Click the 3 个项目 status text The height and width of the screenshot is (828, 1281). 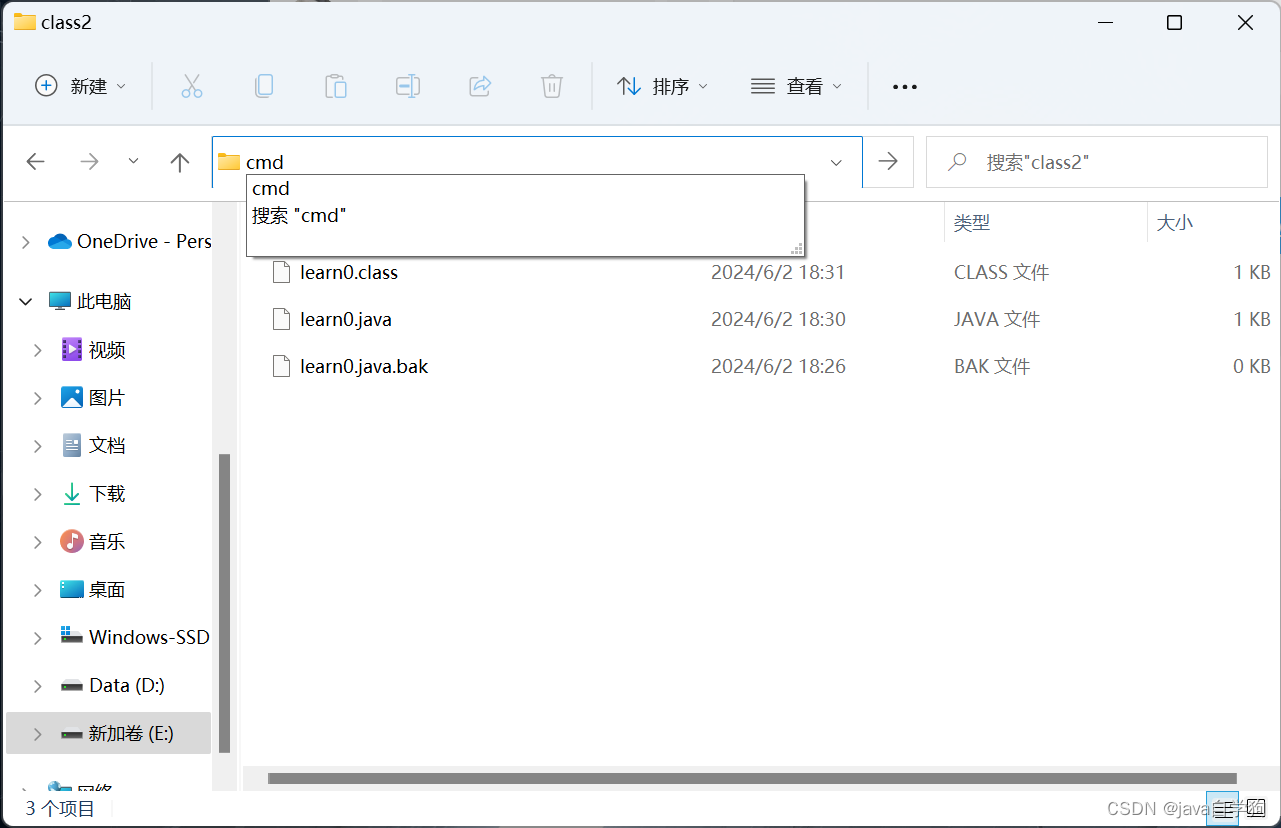(x=60, y=808)
